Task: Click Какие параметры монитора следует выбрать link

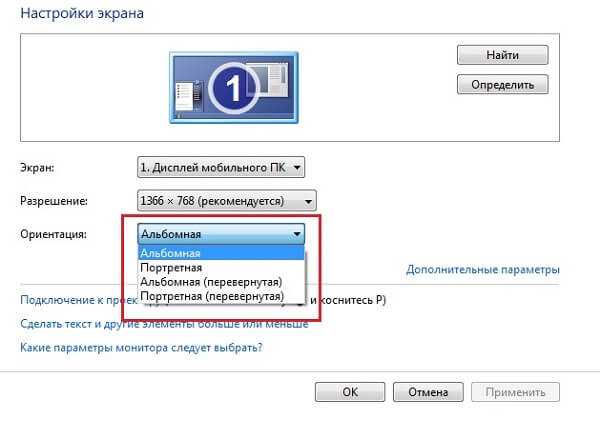Action: click(141, 348)
